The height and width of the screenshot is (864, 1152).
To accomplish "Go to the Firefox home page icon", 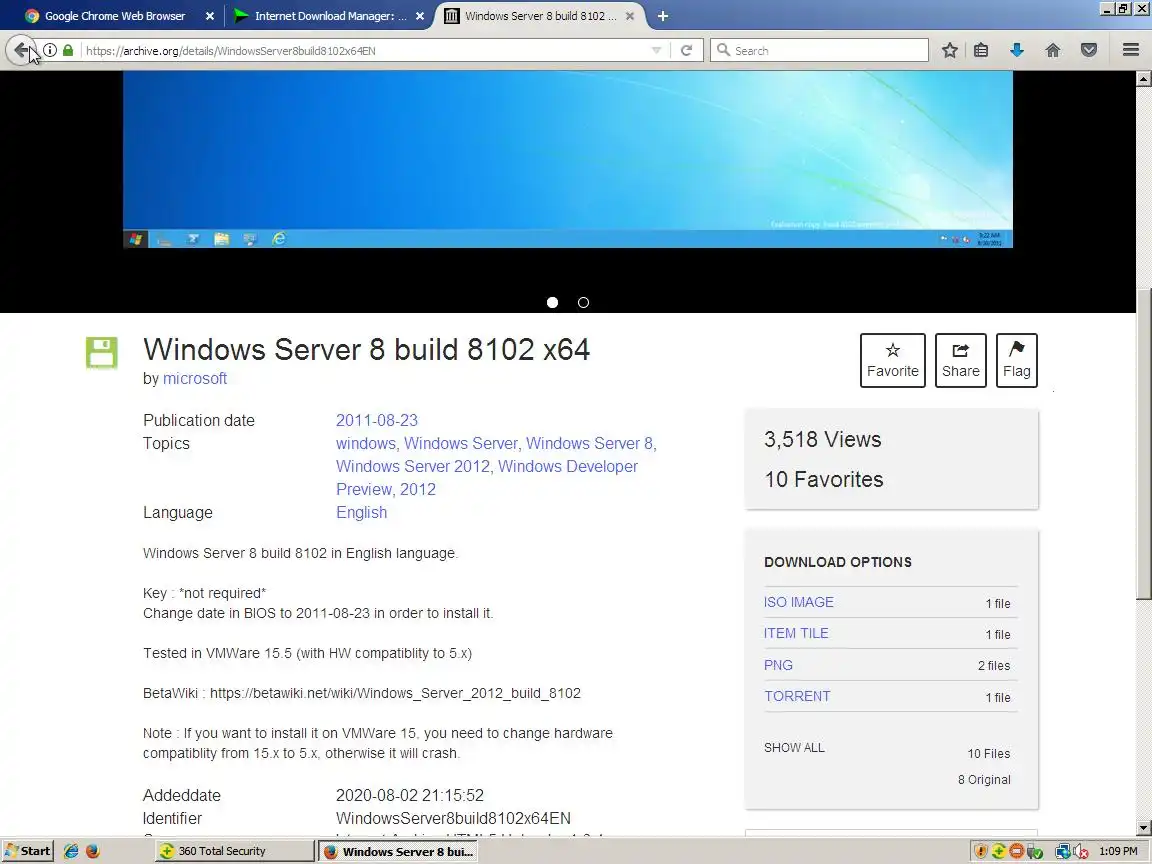I will pos(1053,50).
